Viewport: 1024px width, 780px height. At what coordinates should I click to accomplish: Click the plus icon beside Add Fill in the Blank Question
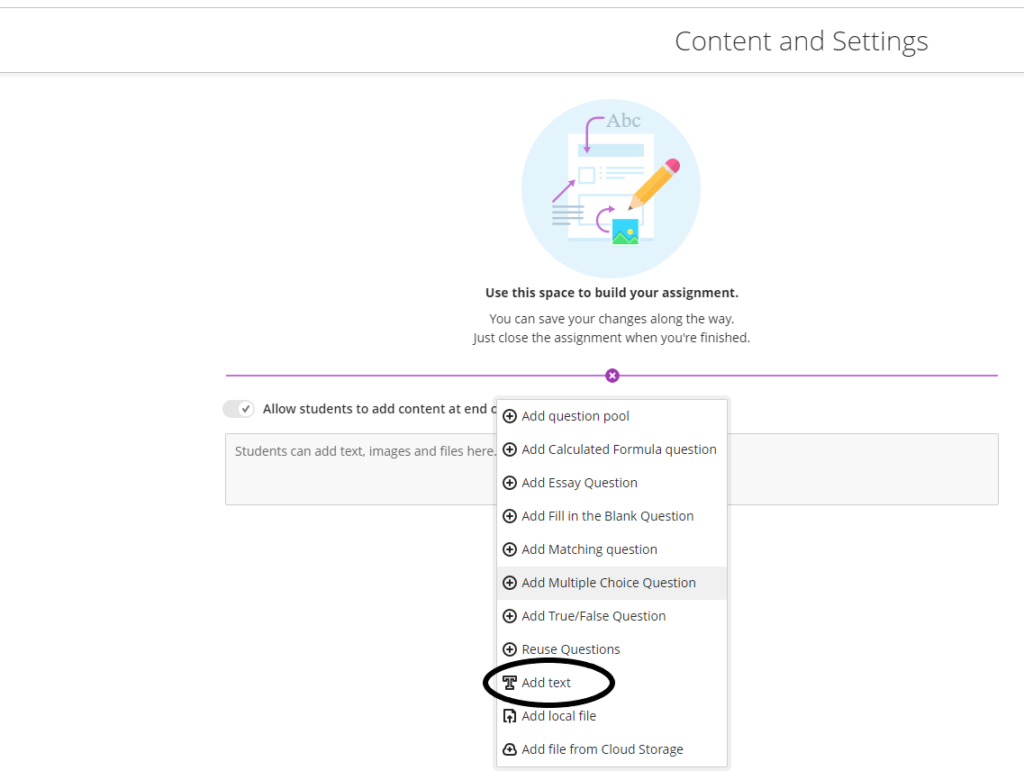click(x=510, y=515)
